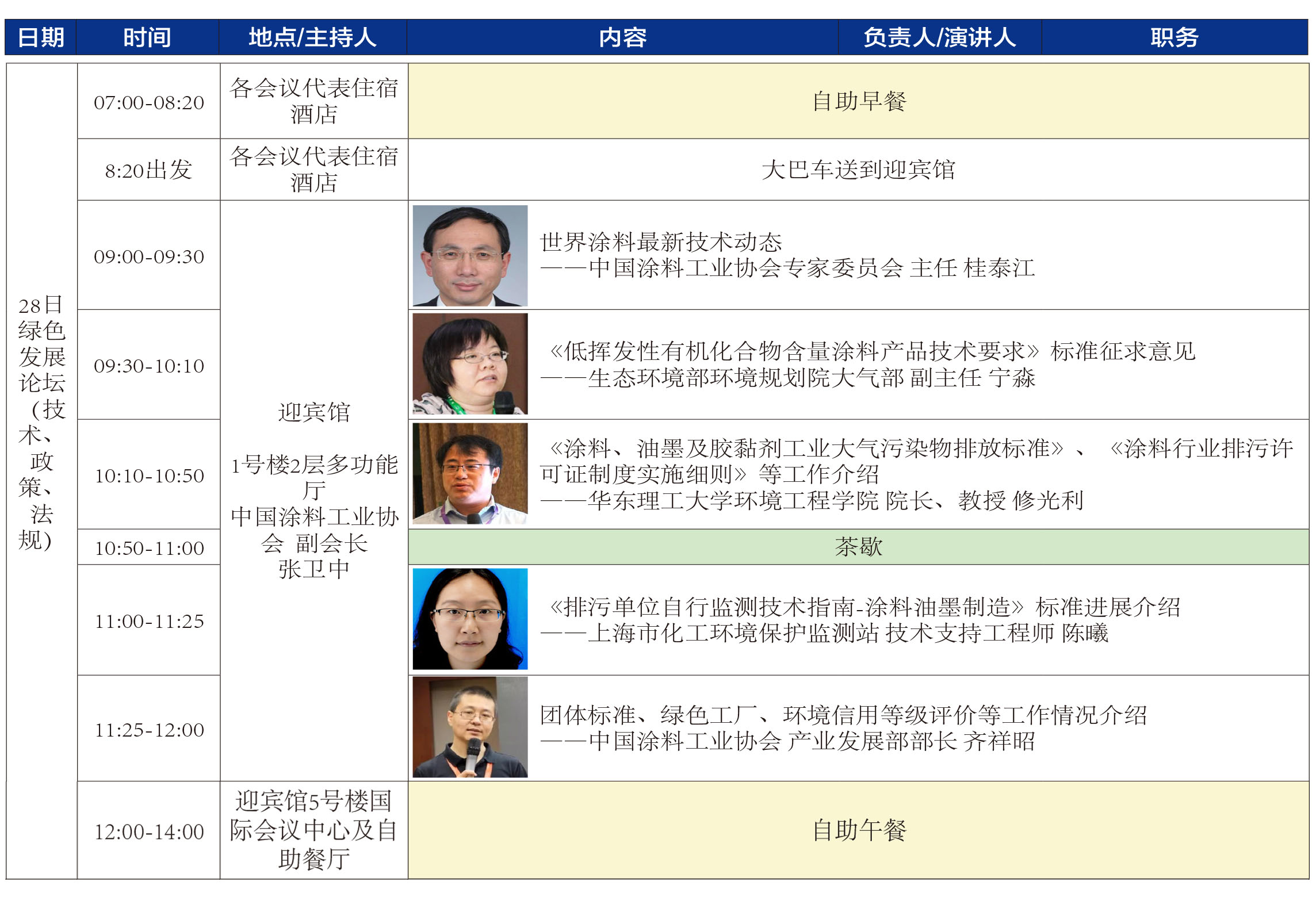Click the 地点/主持人 column header

click(x=313, y=37)
